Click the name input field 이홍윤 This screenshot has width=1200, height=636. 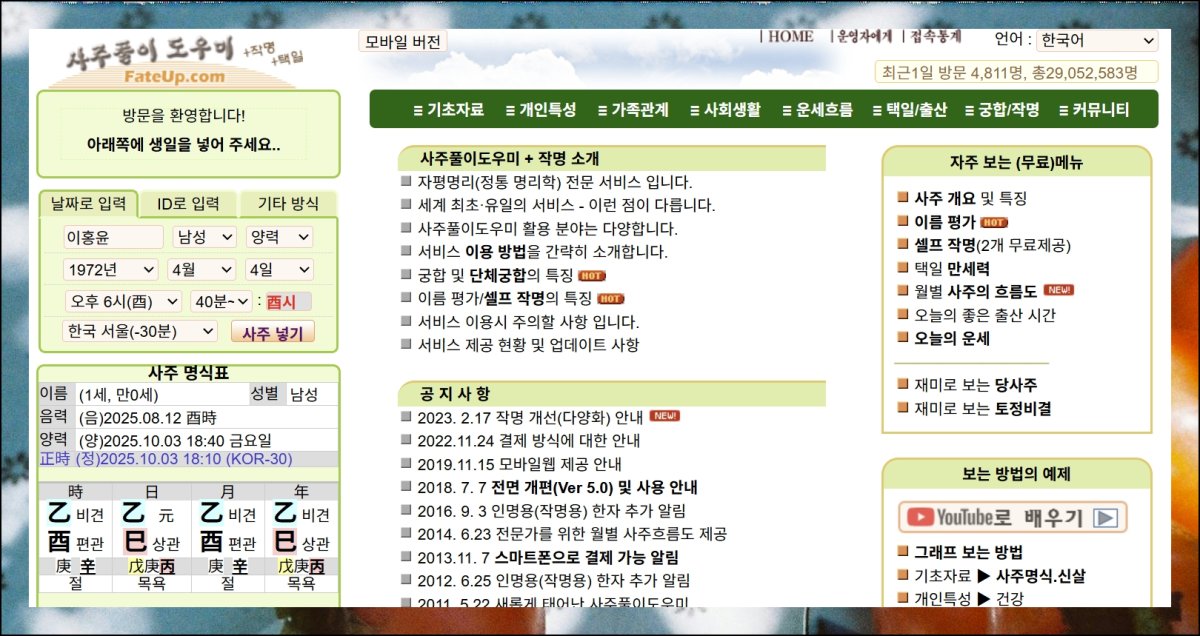click(x=113, y=237)
